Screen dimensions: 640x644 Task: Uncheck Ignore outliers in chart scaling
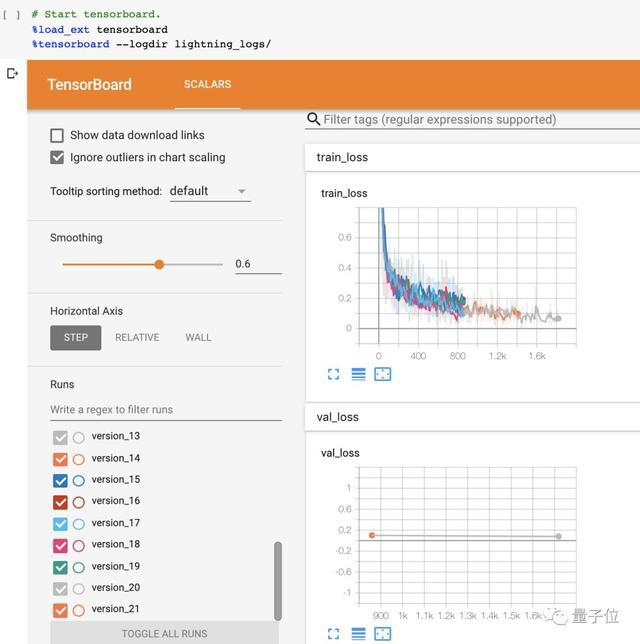click(58, 157)
